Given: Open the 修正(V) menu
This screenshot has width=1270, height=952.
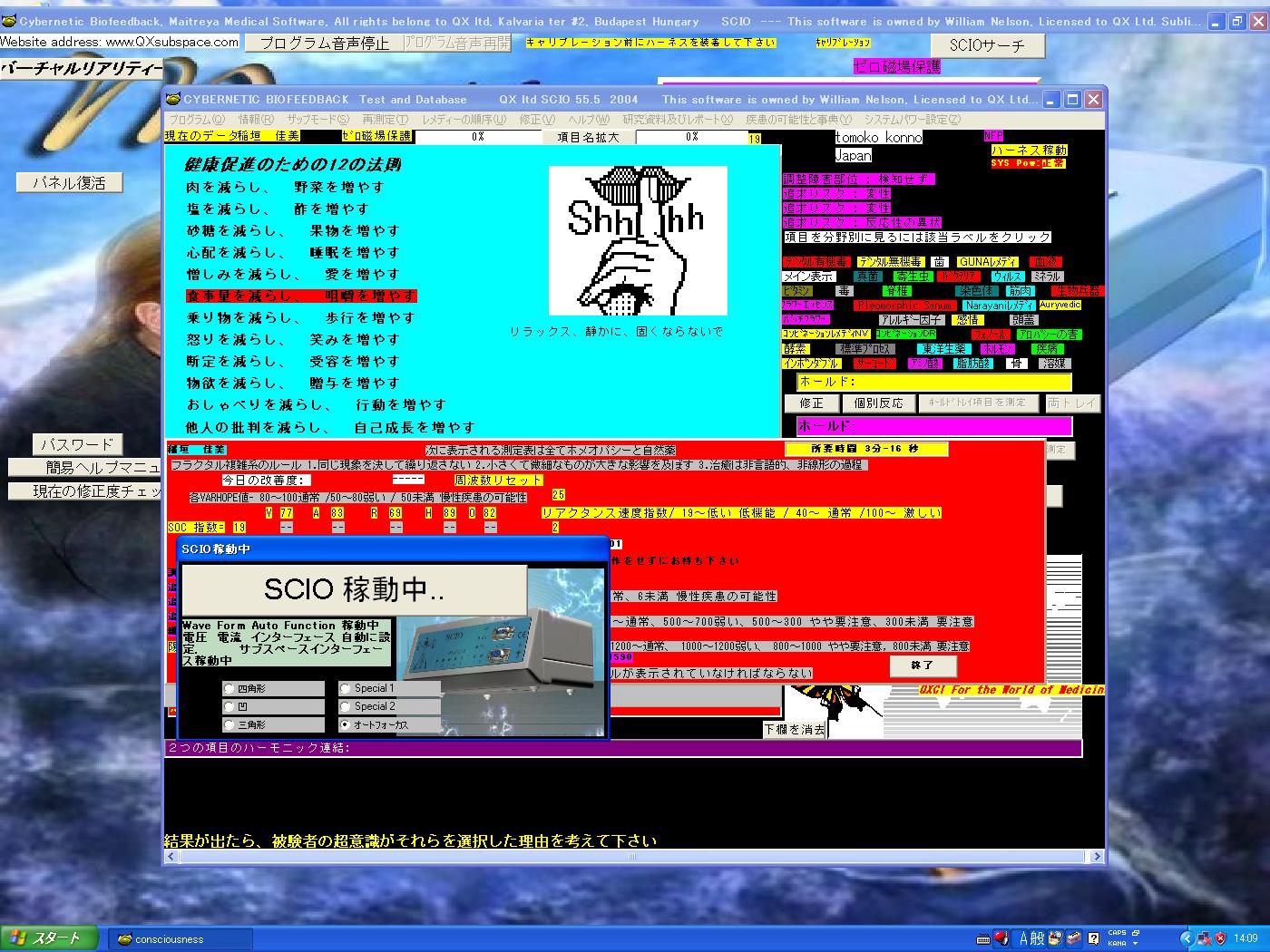Looking at the screenshot, I should coord(537,120).
